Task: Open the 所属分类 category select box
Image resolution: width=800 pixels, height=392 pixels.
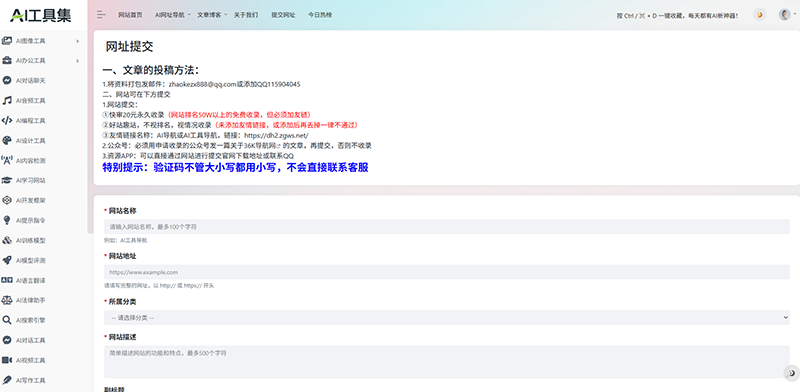Action: (x=446, y=317)
